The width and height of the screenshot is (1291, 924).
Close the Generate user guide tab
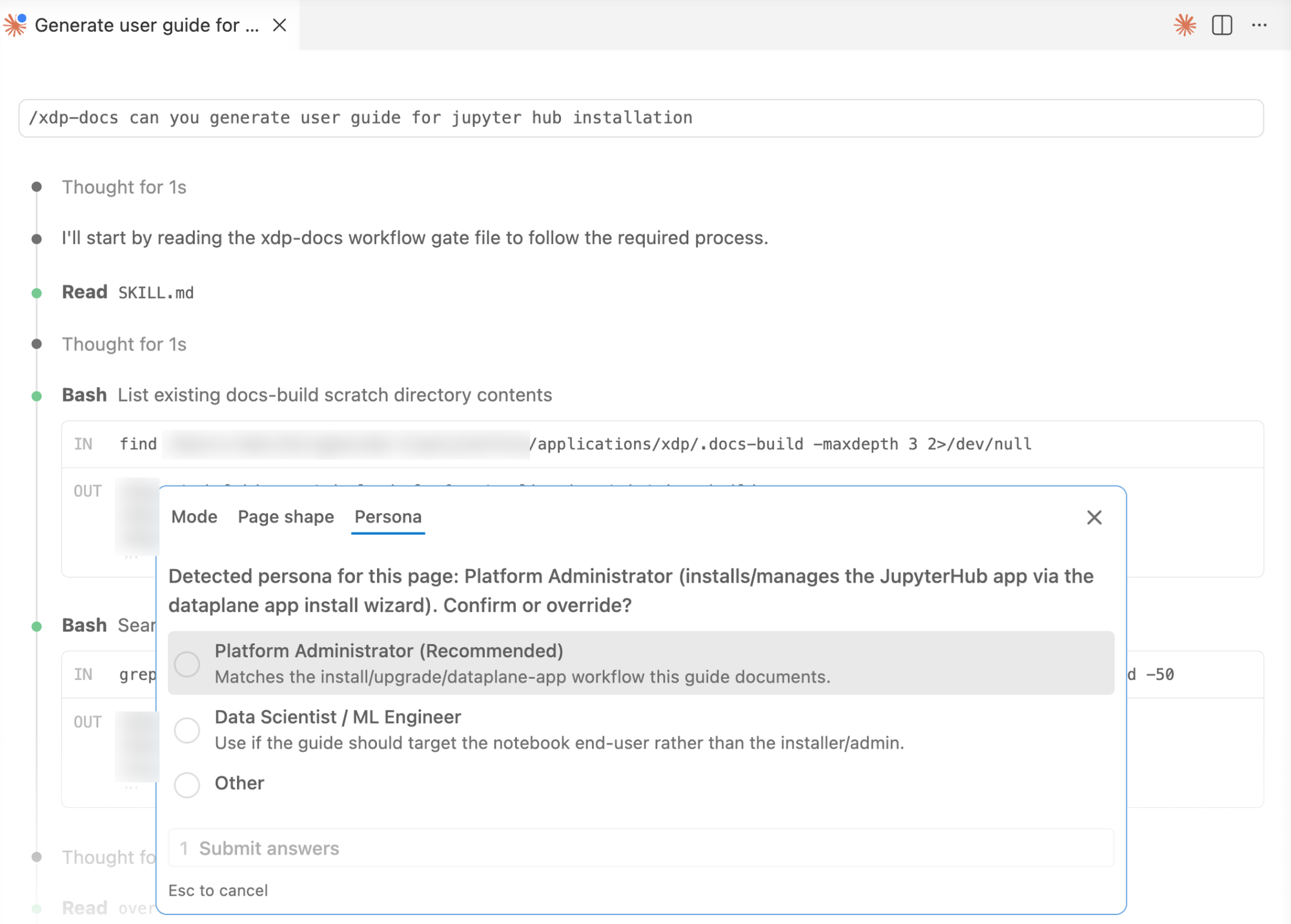tap(280, 25)
